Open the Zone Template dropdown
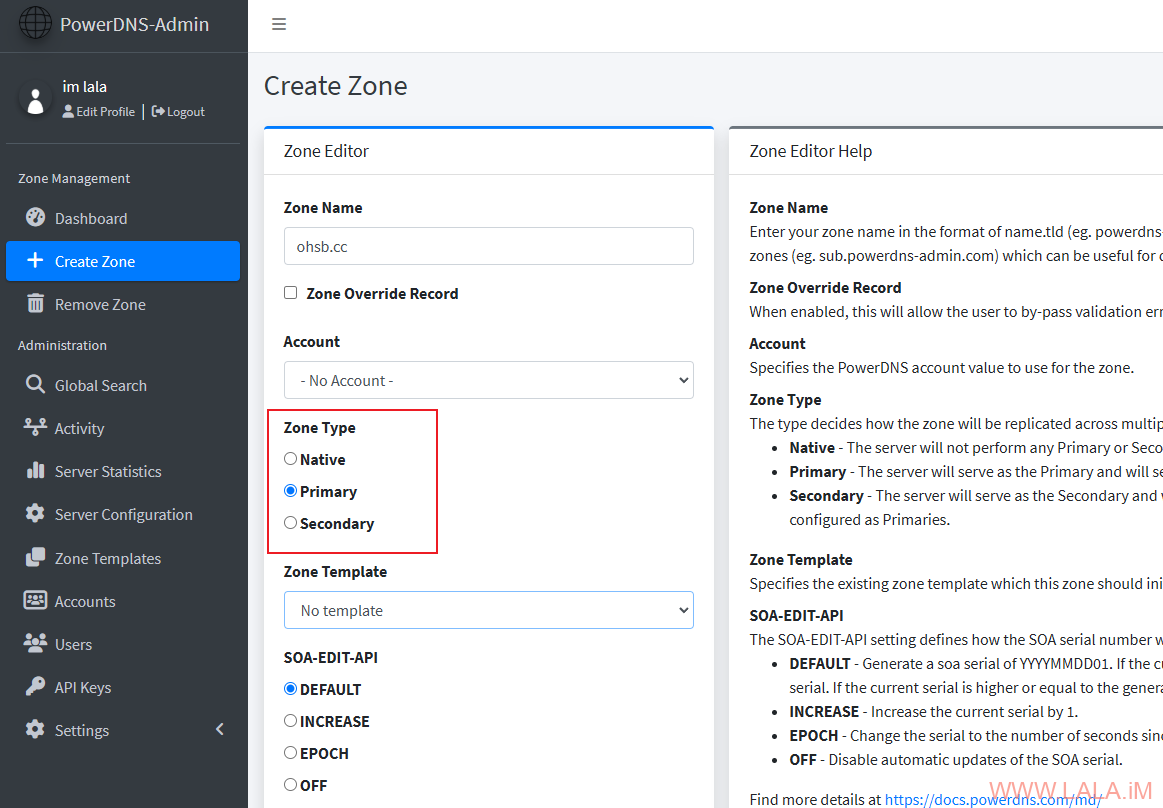 pos(488,610)
